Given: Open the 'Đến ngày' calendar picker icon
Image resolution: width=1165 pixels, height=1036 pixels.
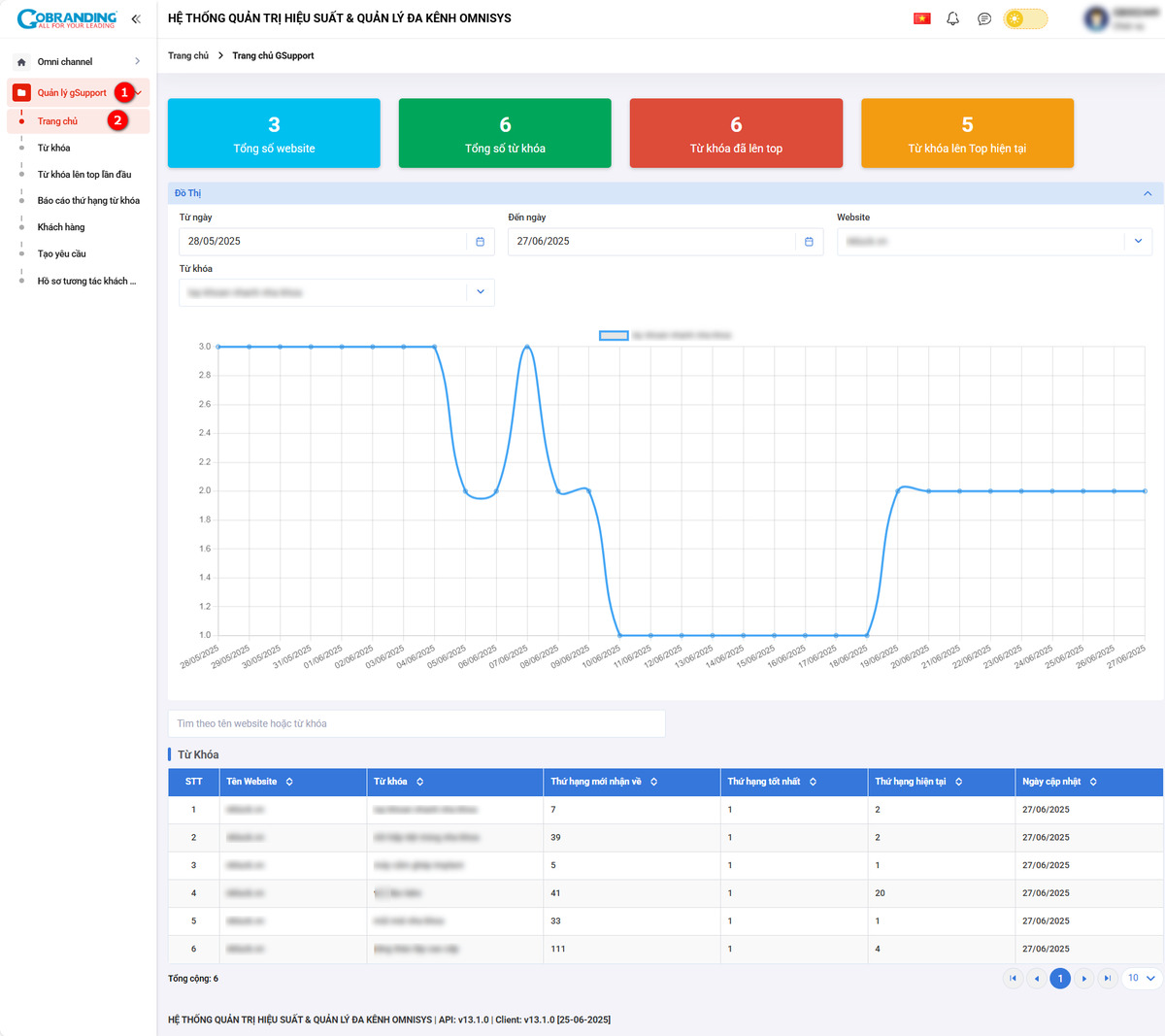Looking at the screenshot, I should click(809, 242).
